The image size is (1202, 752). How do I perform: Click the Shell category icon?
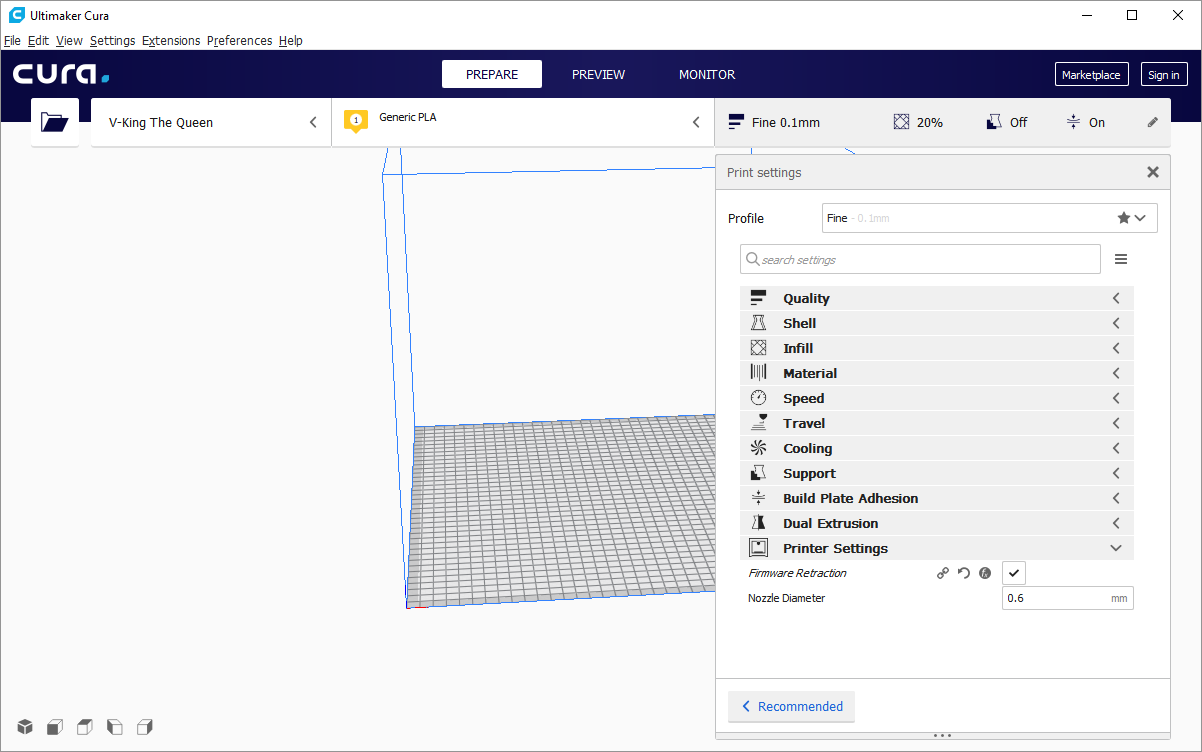pyautogui.click(x=758, y=323)
